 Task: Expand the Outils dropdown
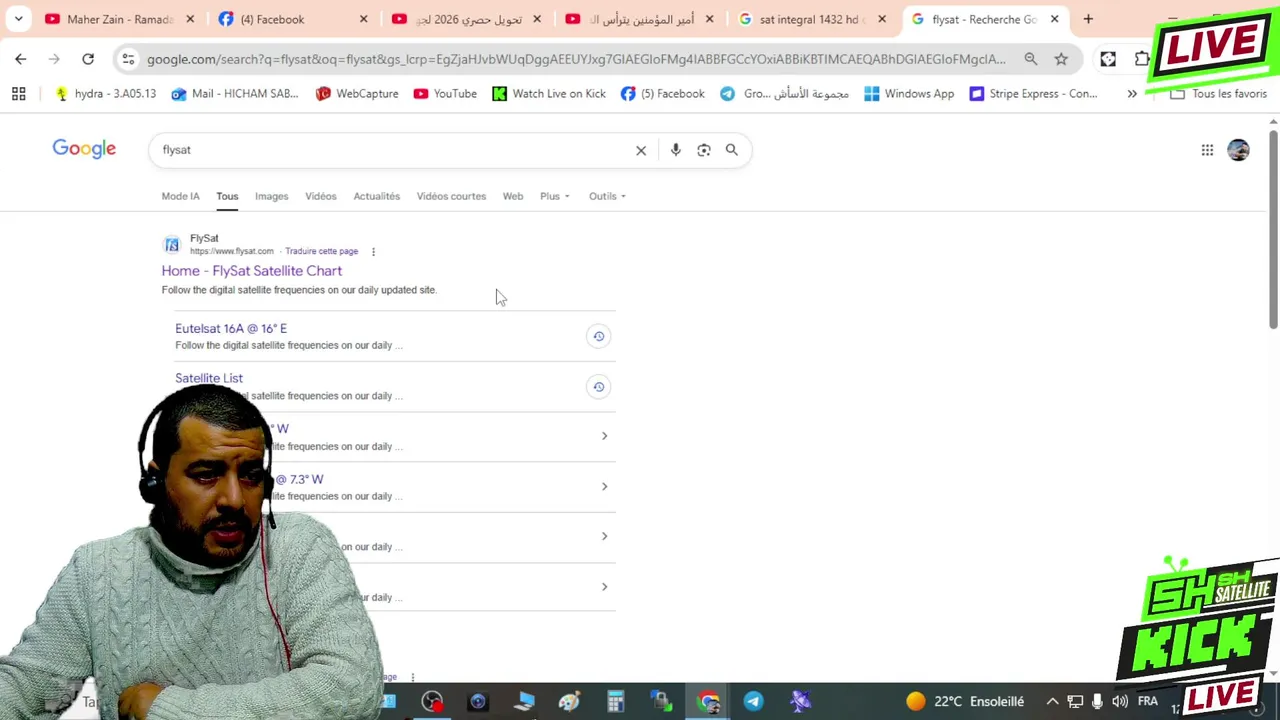(x=607, y=196)
